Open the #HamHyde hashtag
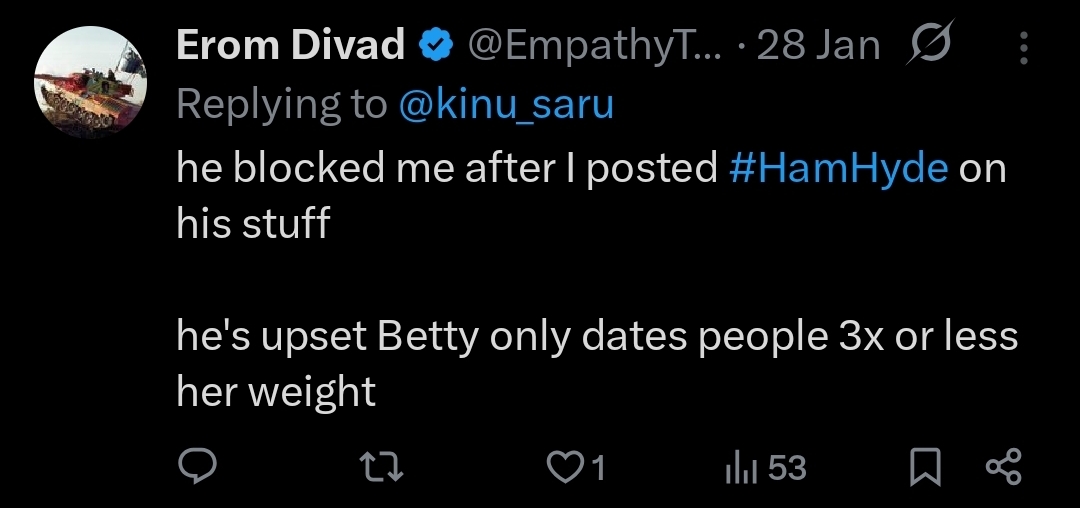This screenshot has width=1080, height=508. (x=838, y=168)
